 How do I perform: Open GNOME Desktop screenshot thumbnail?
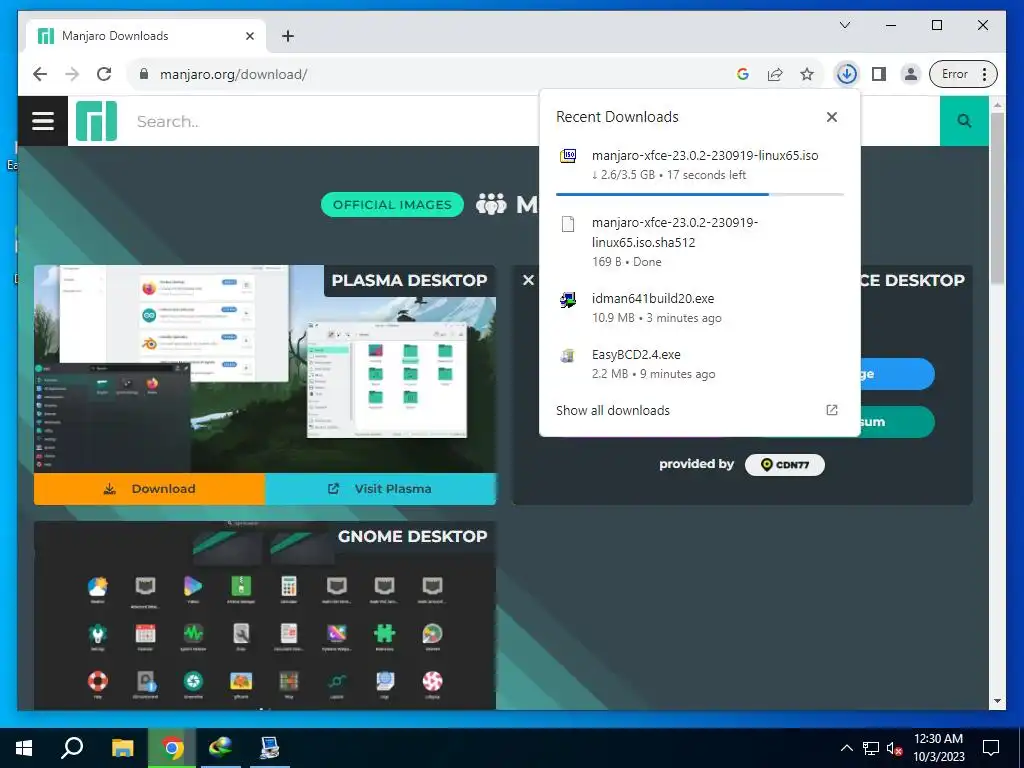(264, 615)
